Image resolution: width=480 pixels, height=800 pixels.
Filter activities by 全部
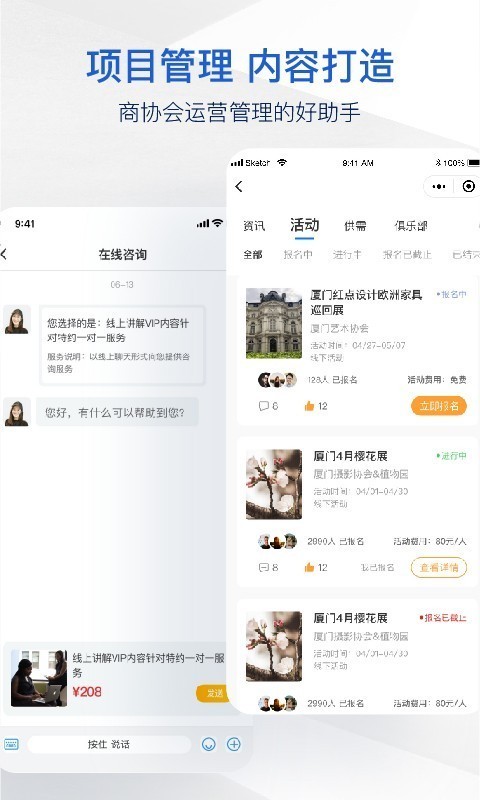pos(253,254)
